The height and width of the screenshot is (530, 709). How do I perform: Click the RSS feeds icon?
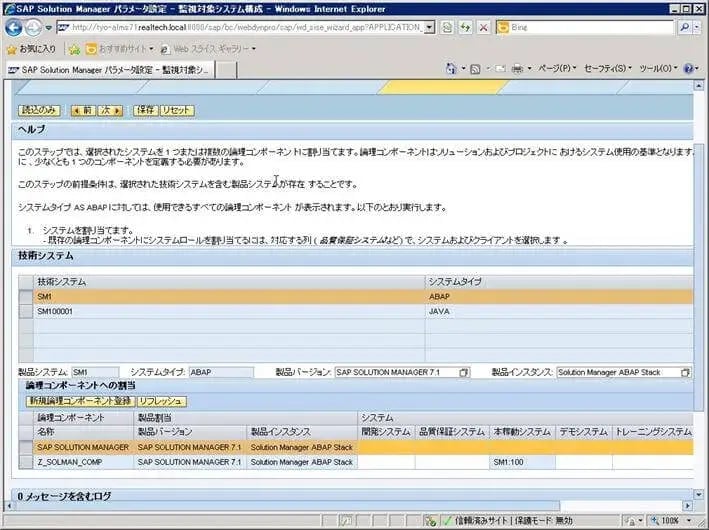pyautogui.click(x=475, y=69)
